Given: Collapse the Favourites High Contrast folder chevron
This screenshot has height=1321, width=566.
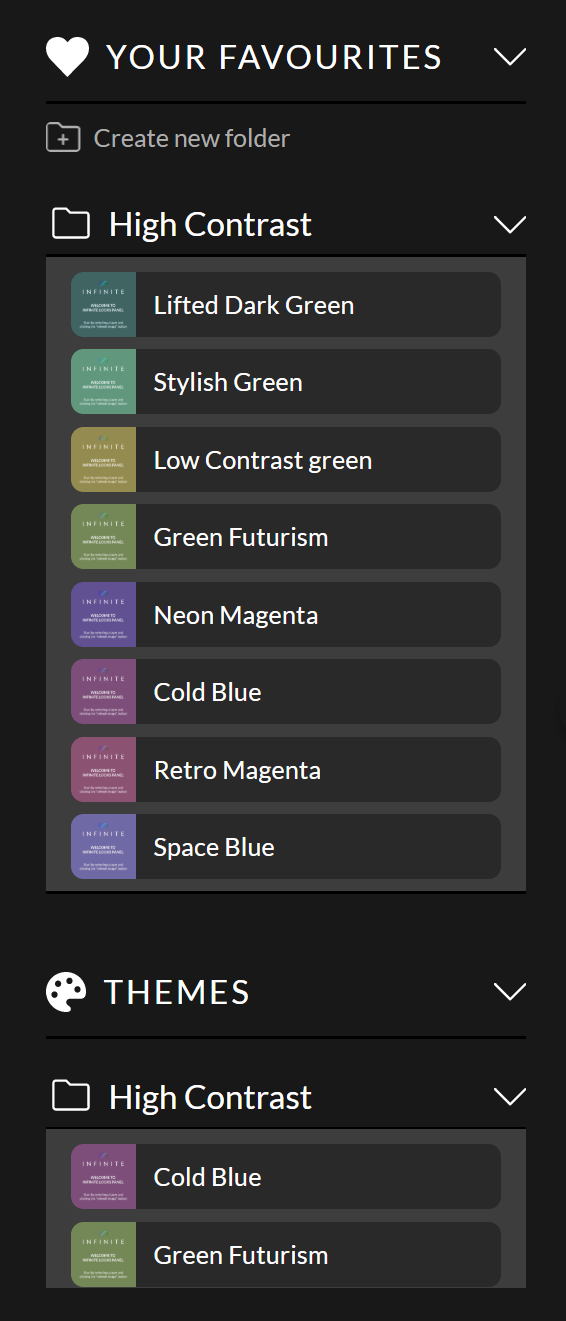Looking at the screenshot, I should [510, 224].
